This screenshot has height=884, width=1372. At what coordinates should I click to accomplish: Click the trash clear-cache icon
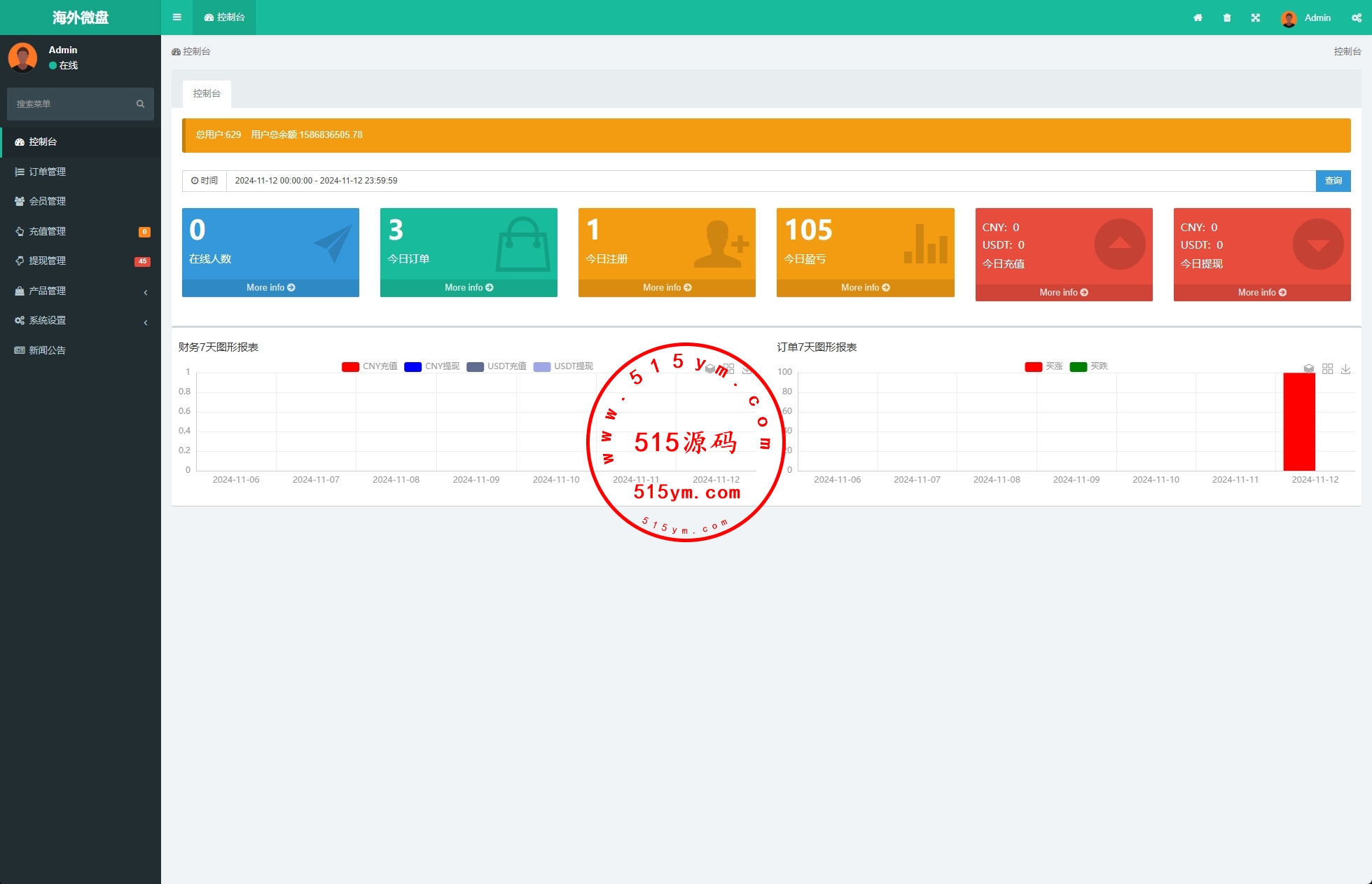[x=1227, y=18]
